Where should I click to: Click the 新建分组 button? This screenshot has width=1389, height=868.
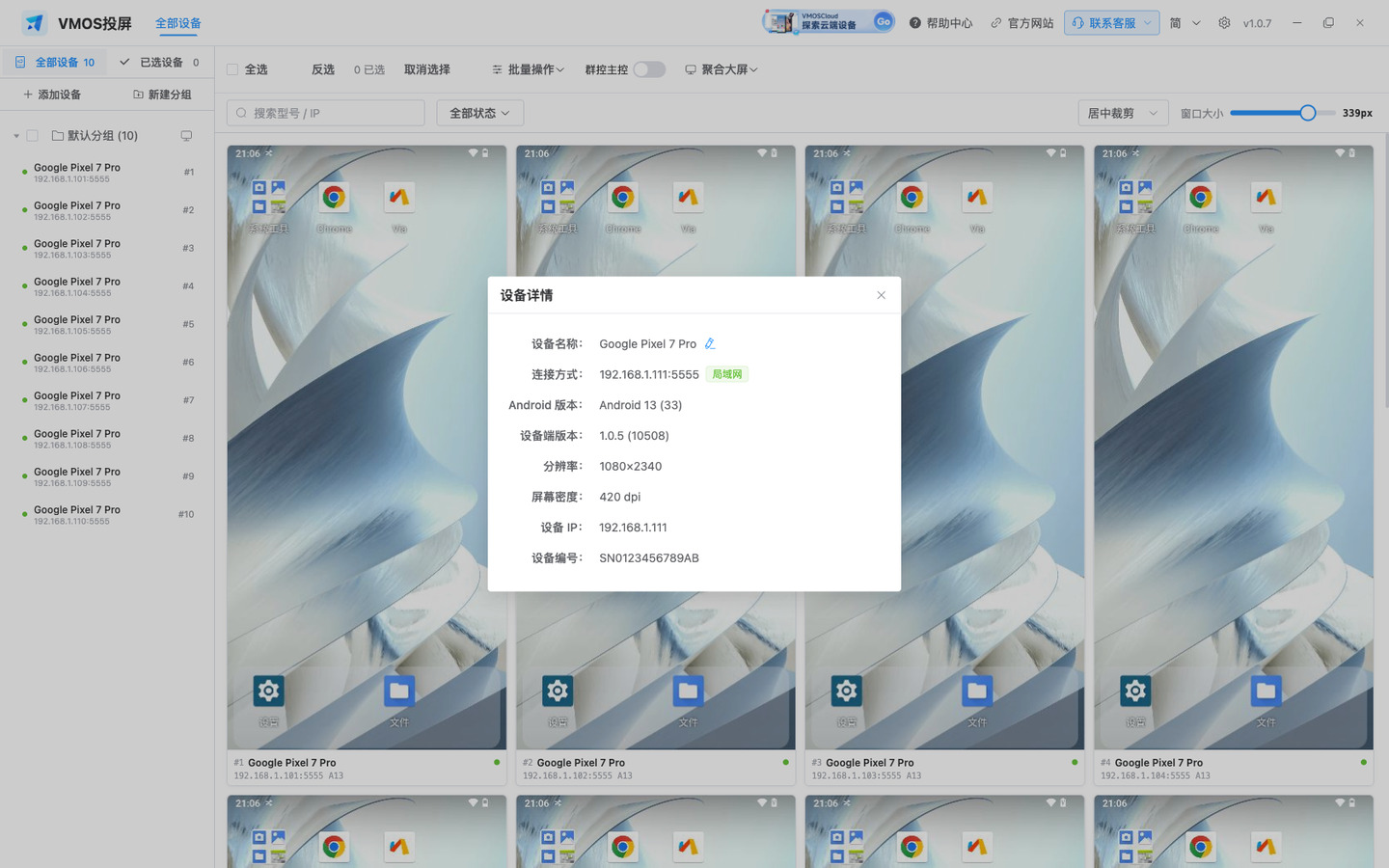(x=162, y=95)
